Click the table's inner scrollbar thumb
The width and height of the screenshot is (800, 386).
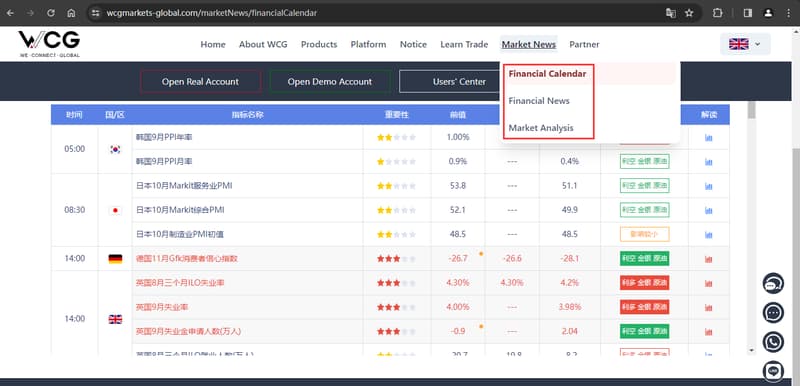(x=752, y=110)
